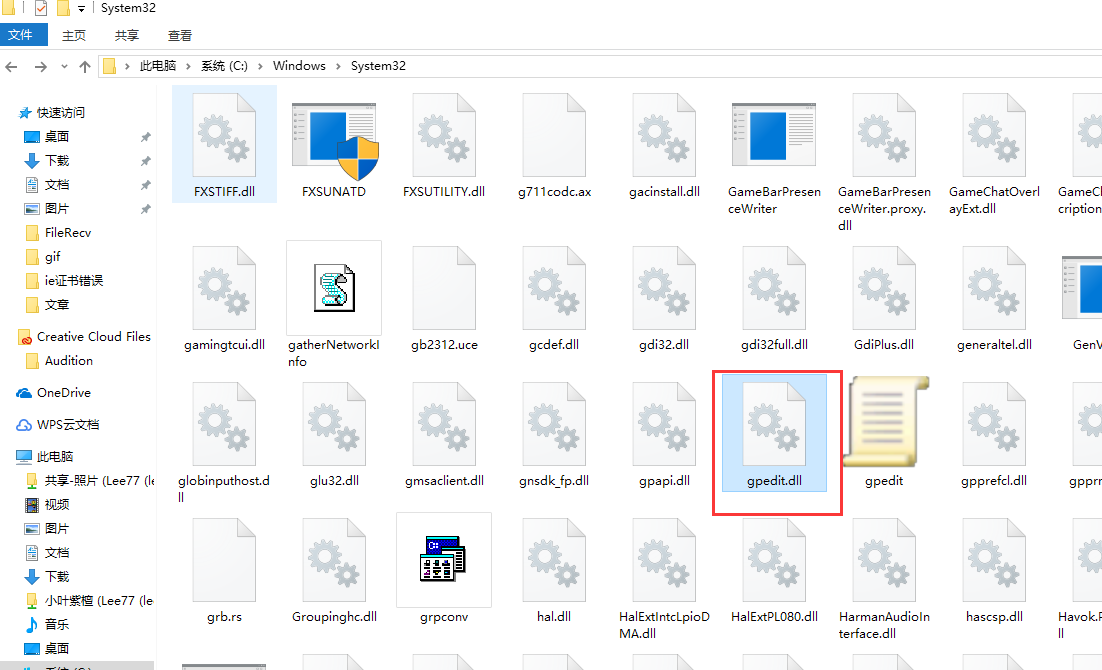
Task: Select the FXSUNATD shield icon
Action: click(x=334, y=140)
